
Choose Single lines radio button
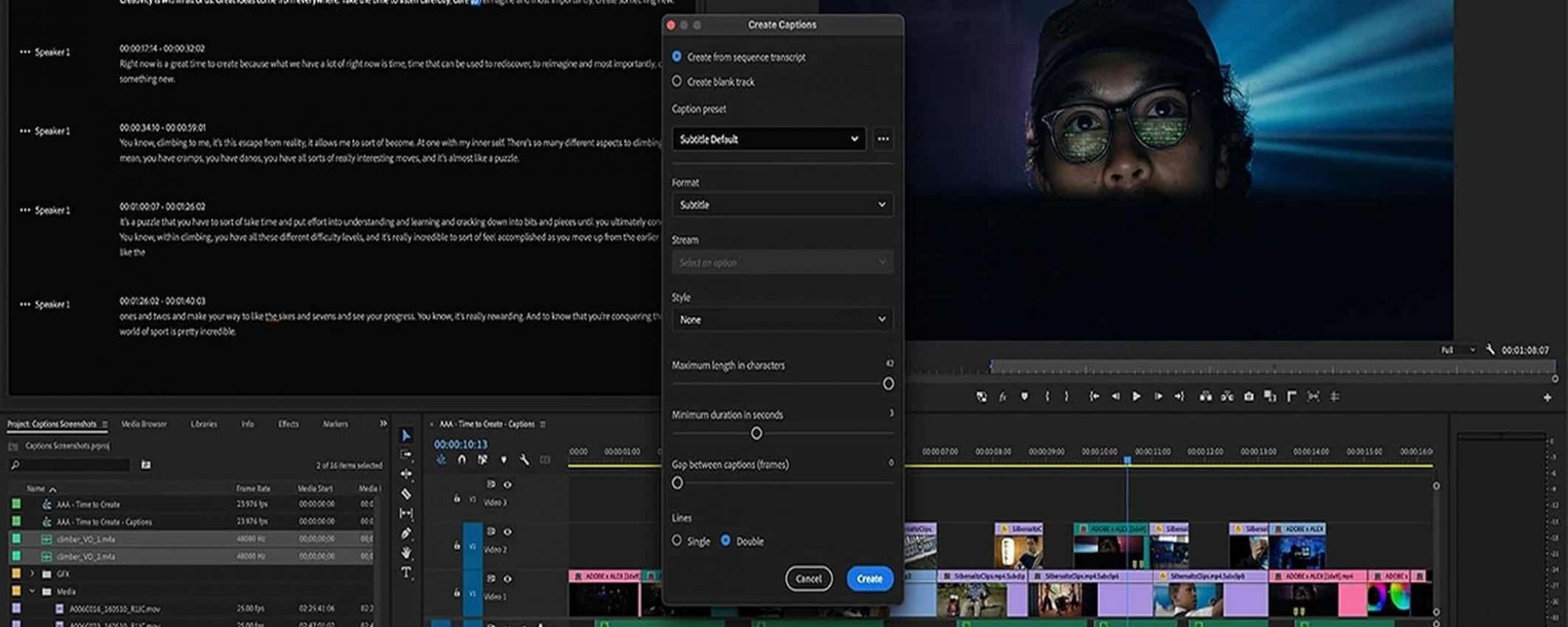[x=677, y=540]
